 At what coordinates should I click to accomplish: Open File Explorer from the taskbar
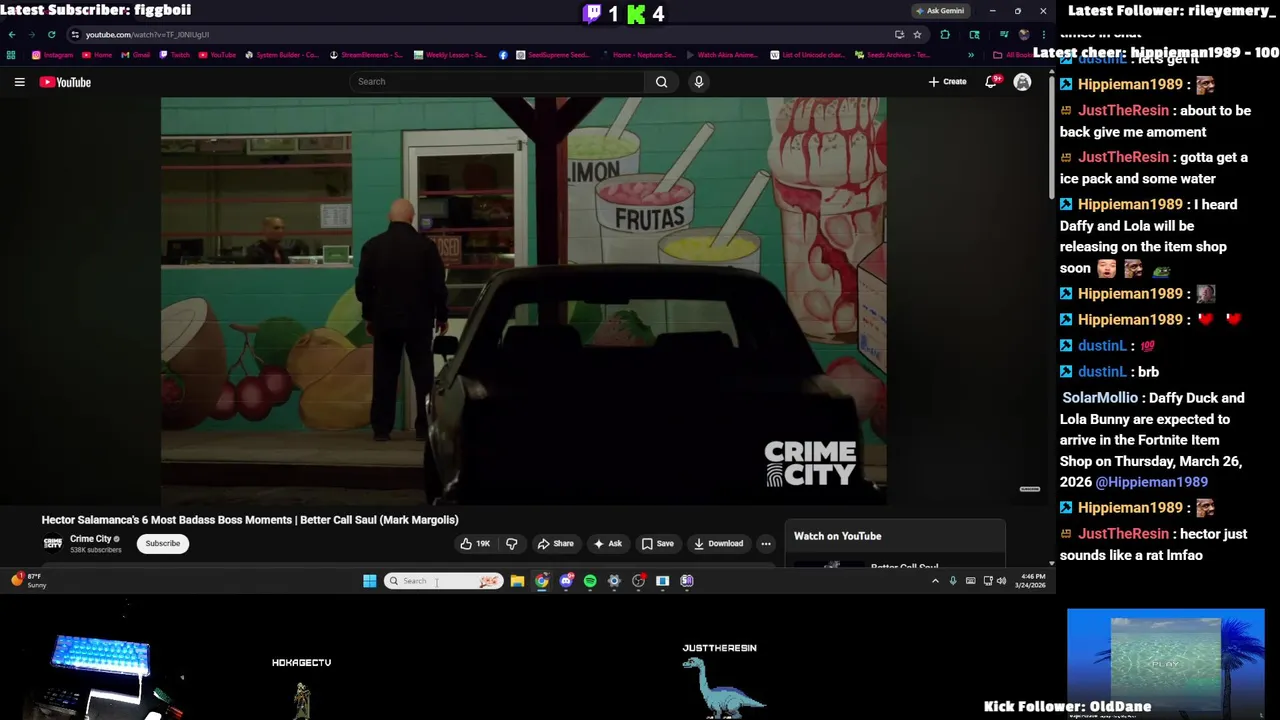[x=517, y=581]
